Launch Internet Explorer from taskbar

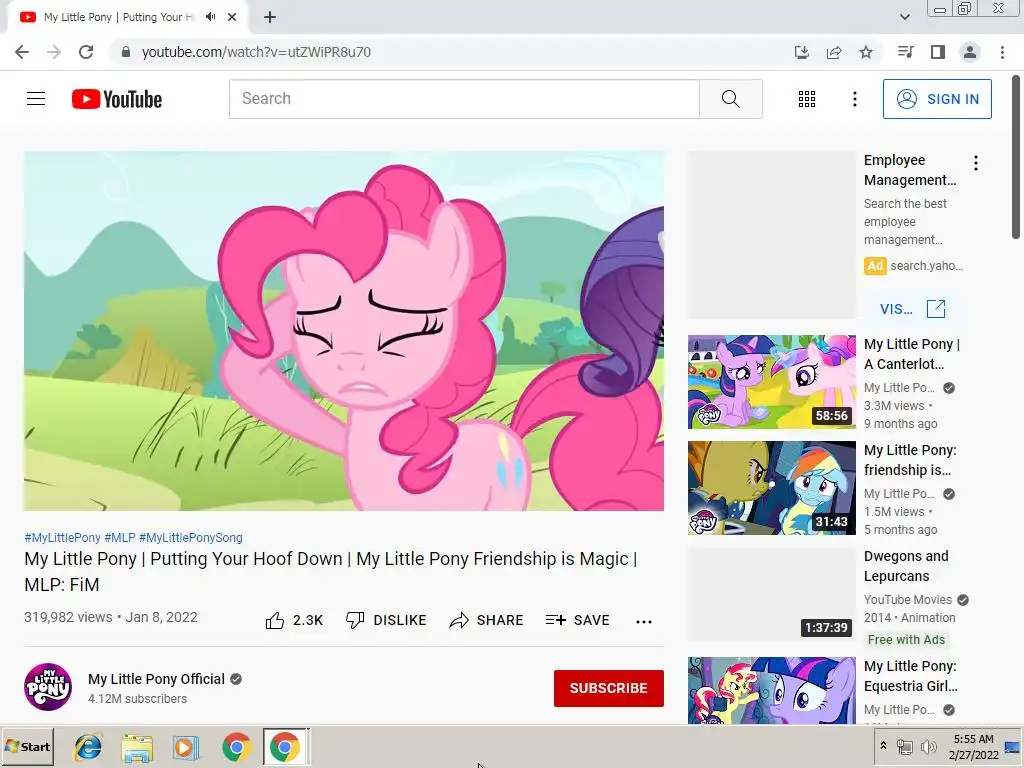(88, 747)
